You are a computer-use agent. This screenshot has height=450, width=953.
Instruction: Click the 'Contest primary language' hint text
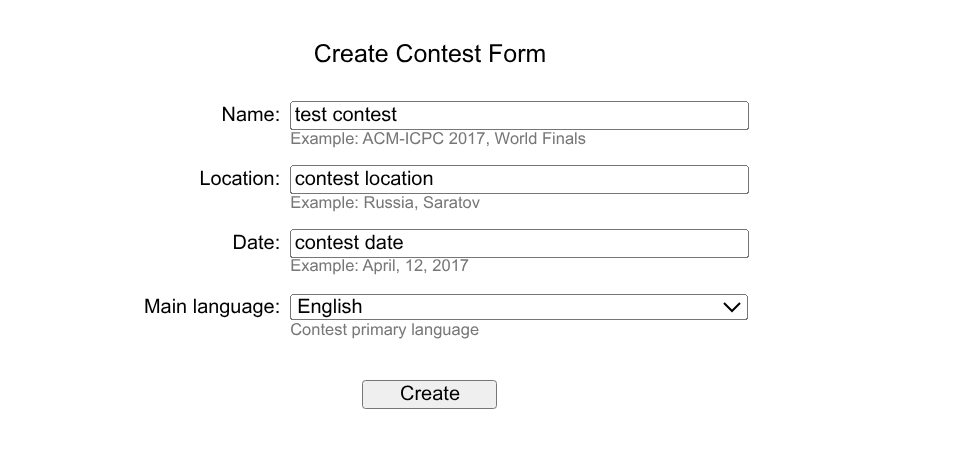click(384, 330)
